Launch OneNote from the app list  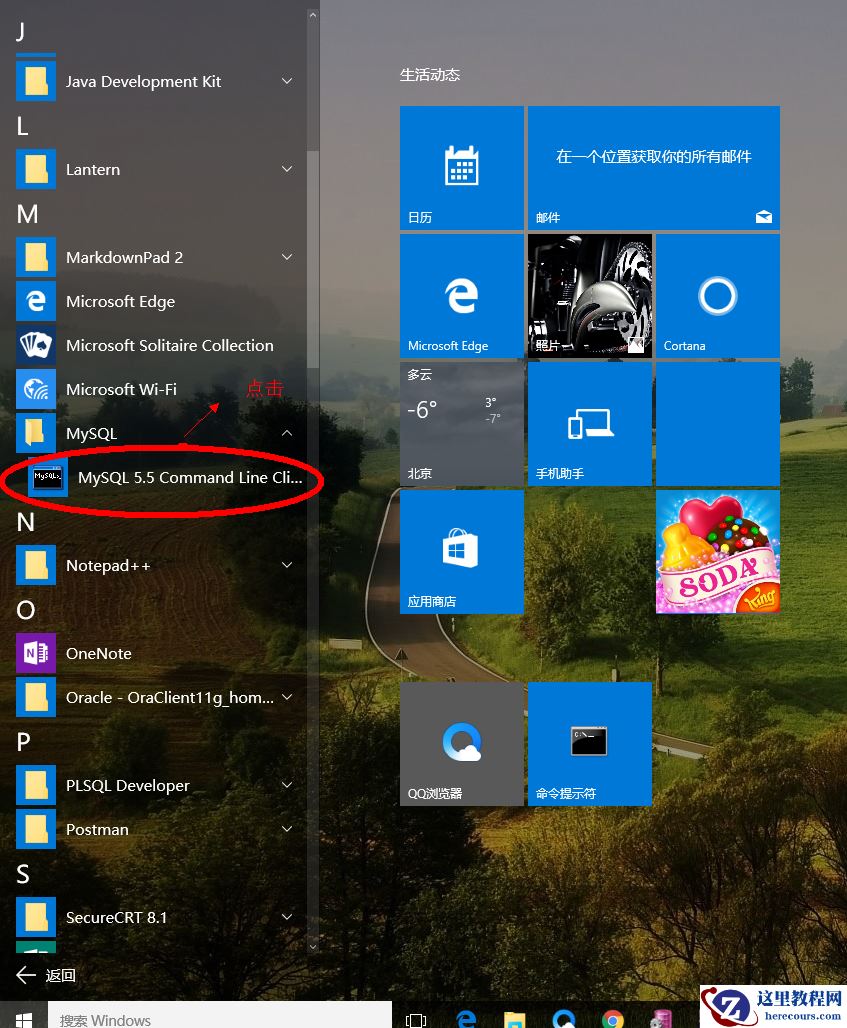[98, 654]
